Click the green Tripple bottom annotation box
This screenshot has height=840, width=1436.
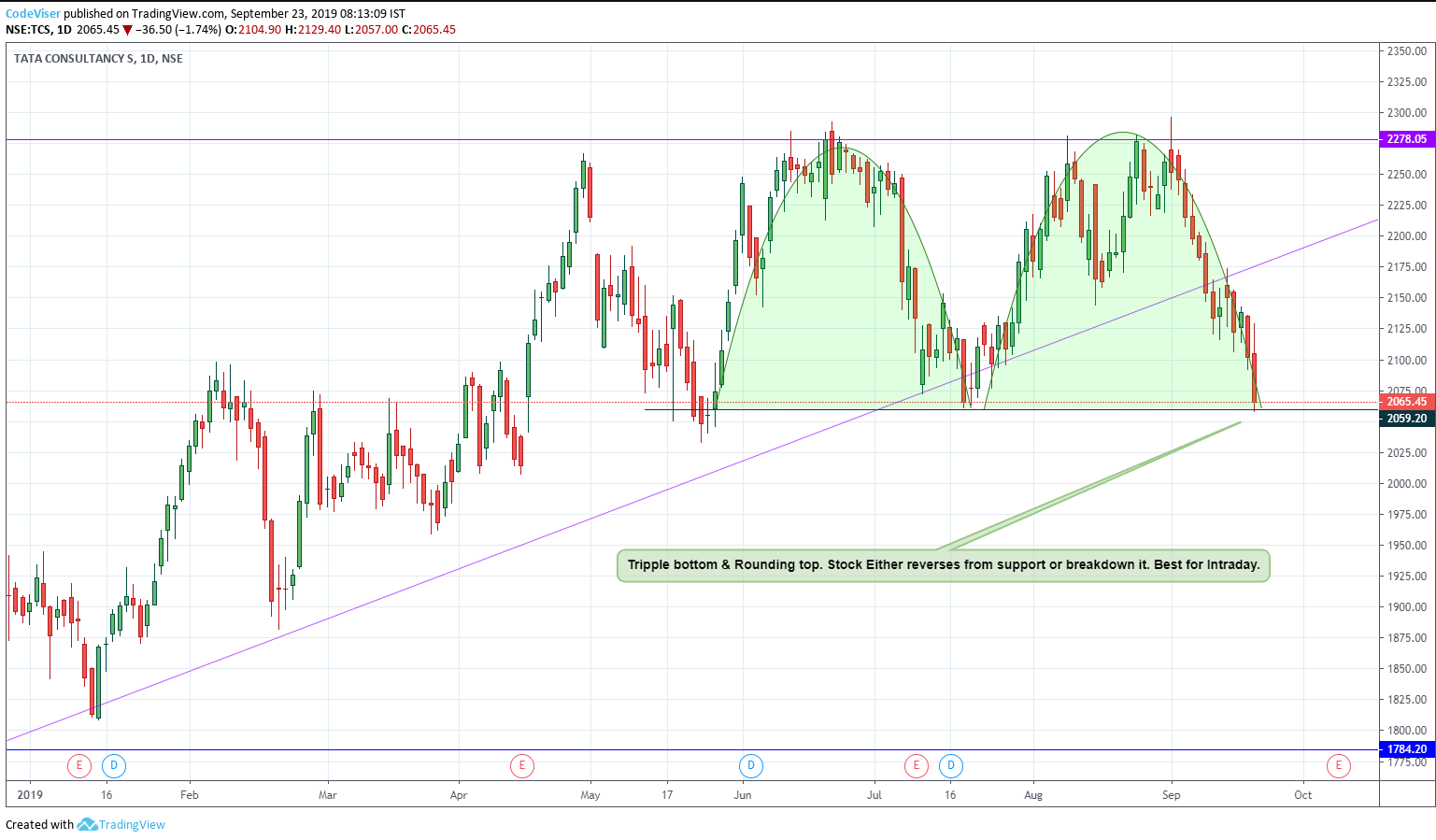(944, 565)
